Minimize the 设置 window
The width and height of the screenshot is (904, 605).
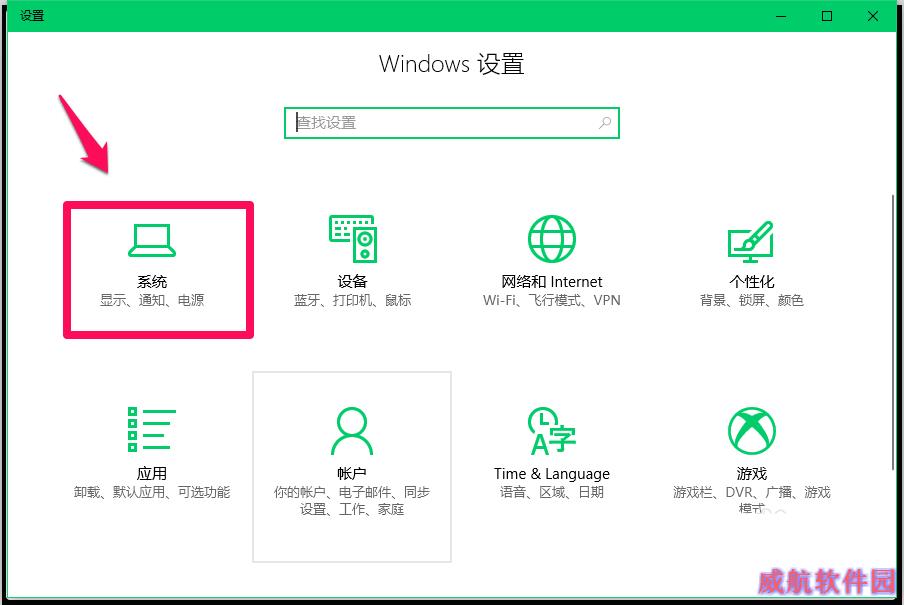[781, 16]
